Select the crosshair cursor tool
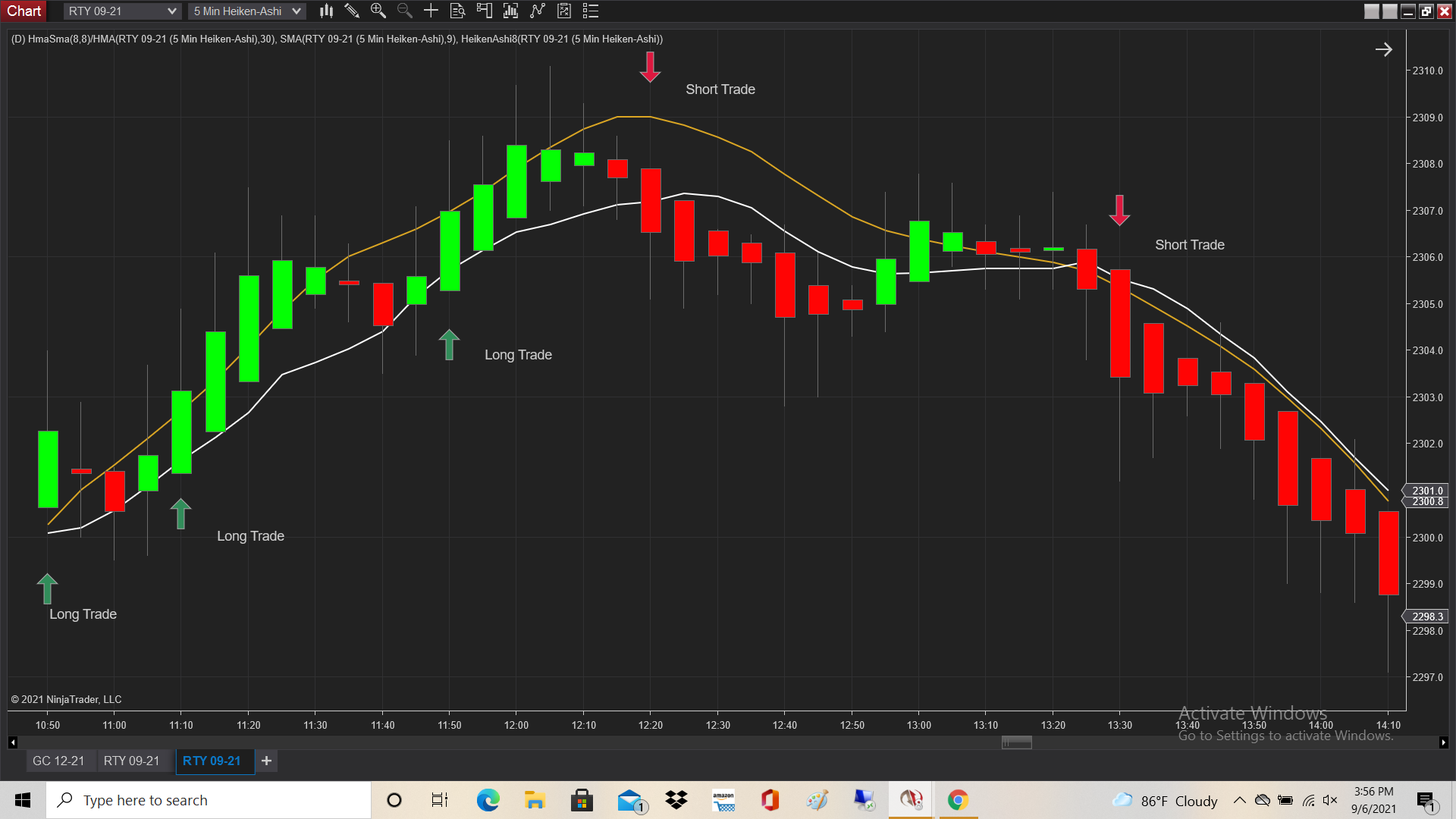Screen dimensions: 1456x819 pos(431,11)
